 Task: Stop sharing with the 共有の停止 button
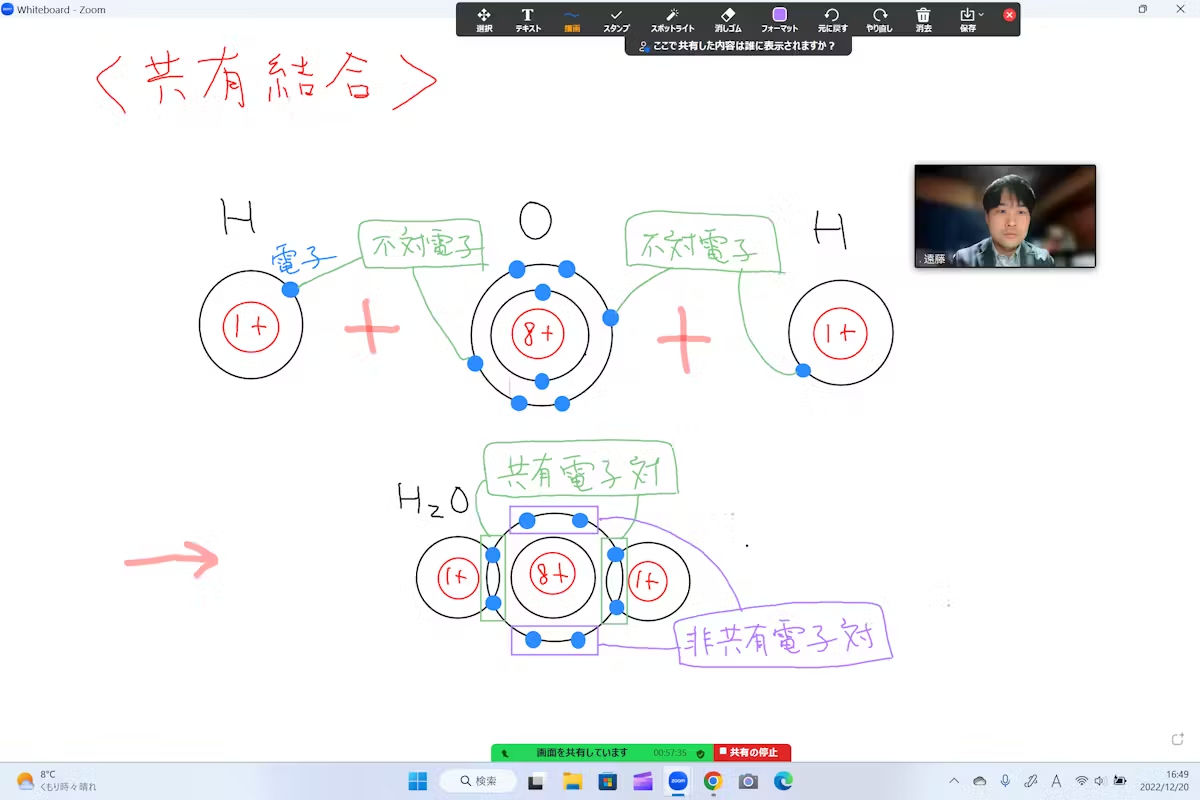click(x=753, y=752)
